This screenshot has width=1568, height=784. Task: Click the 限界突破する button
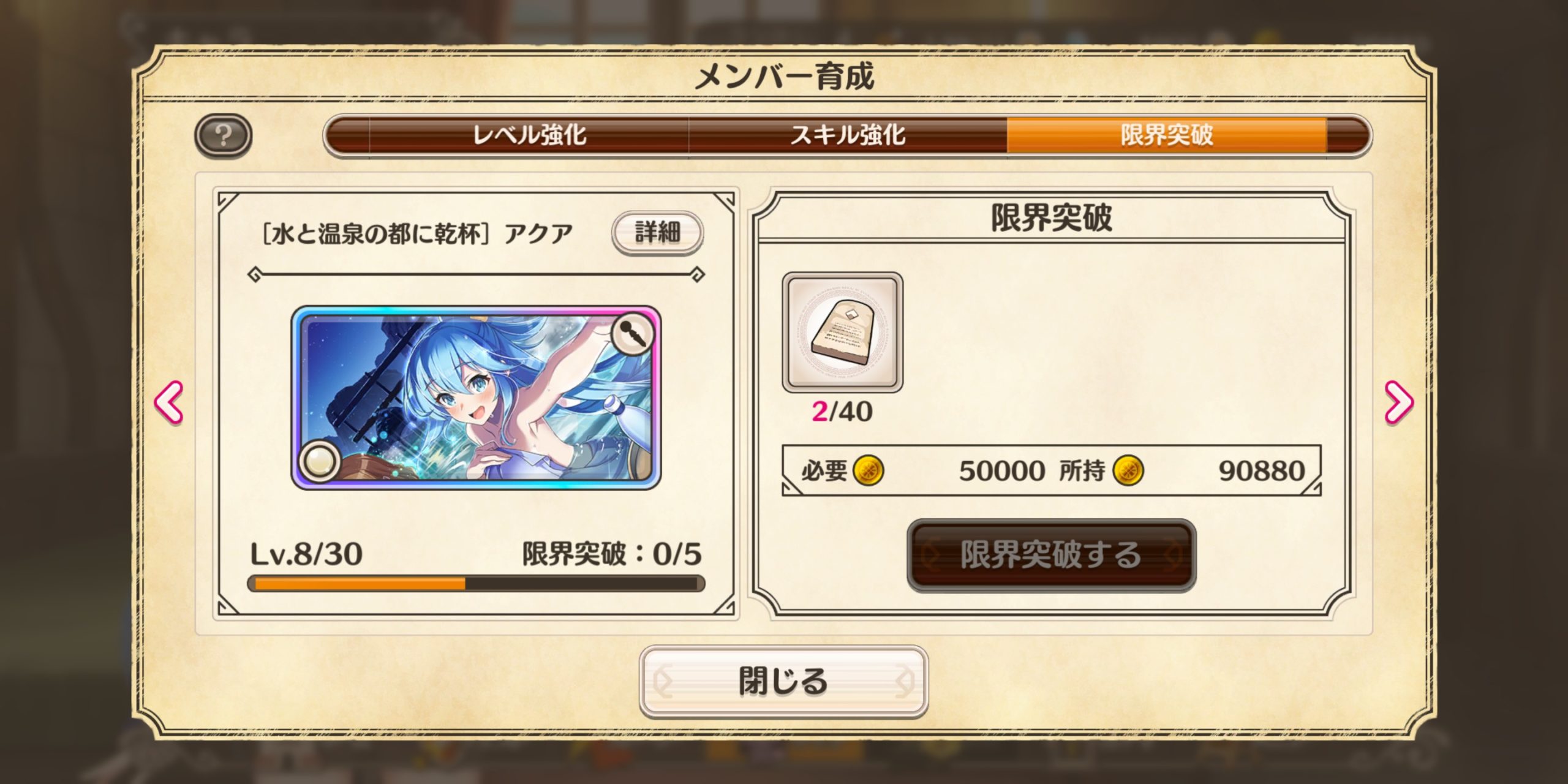[1051, 555]
